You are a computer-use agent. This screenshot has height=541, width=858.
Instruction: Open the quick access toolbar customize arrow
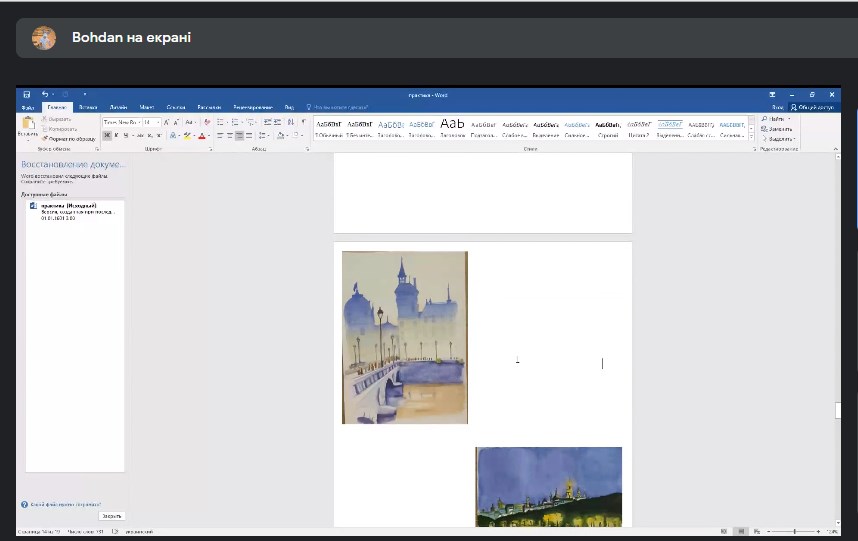pyautogui.click(x=85, y=95)
